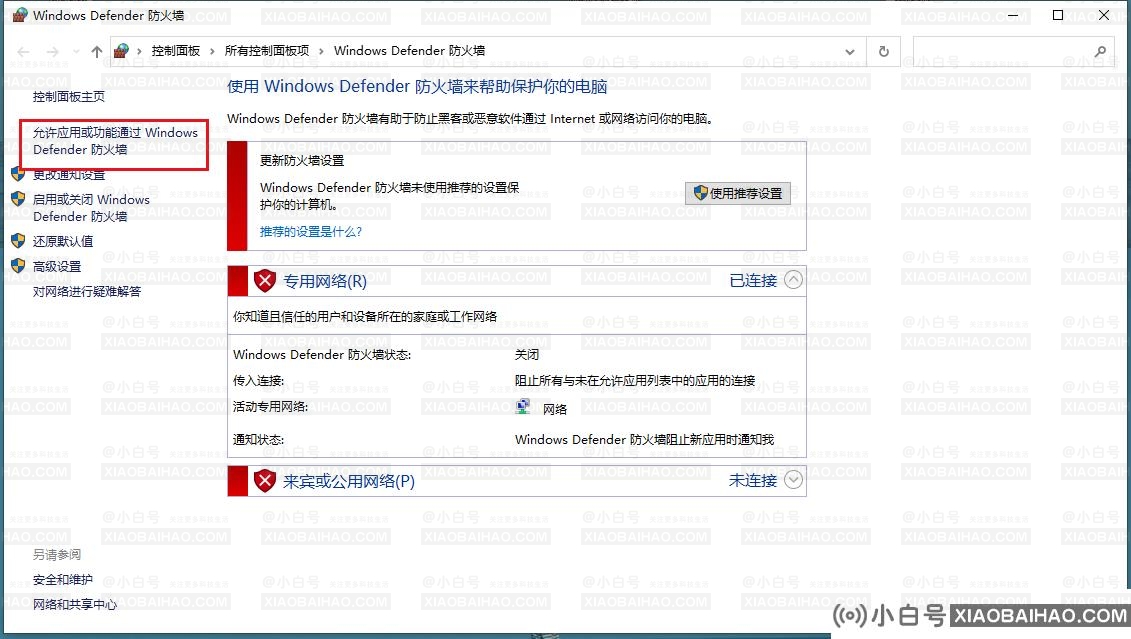
Task: Click 未连接 status text
Action: coord(753,480)
